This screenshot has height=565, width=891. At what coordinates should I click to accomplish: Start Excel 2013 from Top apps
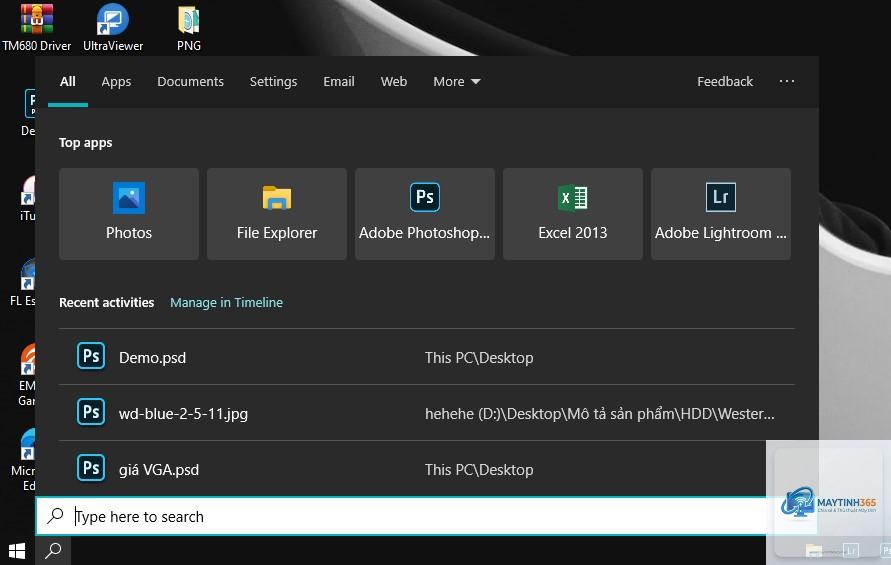point(573,214)
